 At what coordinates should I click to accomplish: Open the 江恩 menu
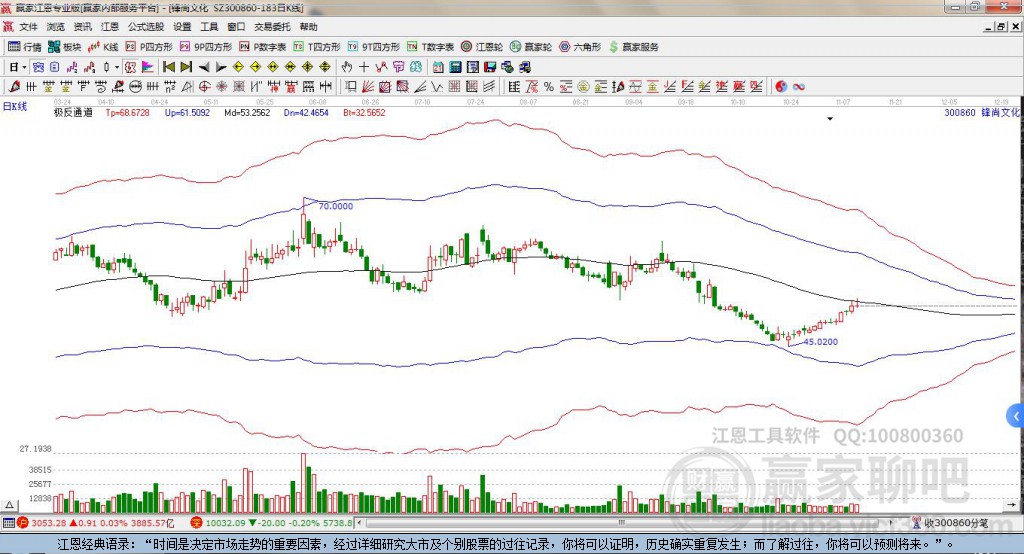tap(110, 27)
